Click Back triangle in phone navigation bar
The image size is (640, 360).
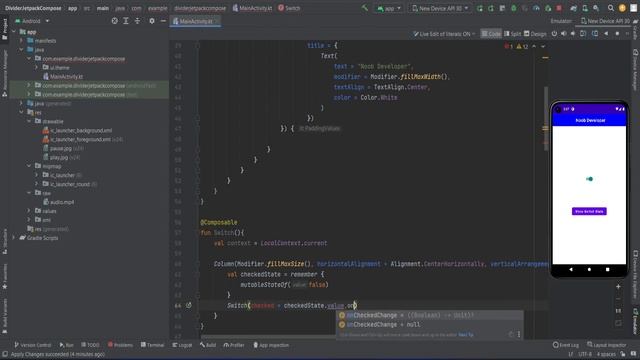(571, 269)
